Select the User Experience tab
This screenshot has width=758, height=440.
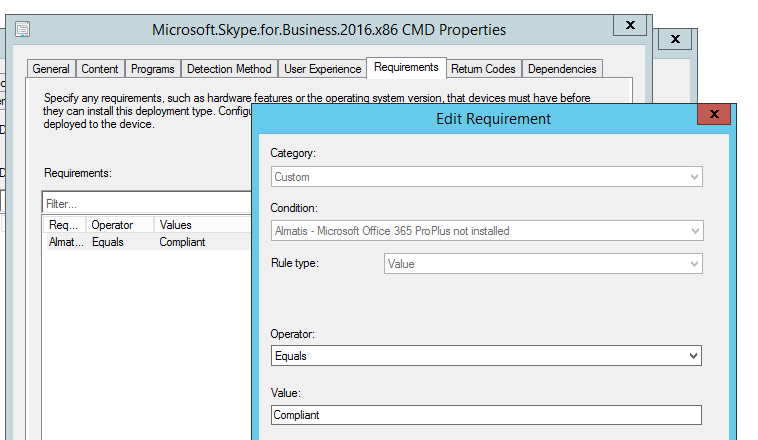coord(322,69)
